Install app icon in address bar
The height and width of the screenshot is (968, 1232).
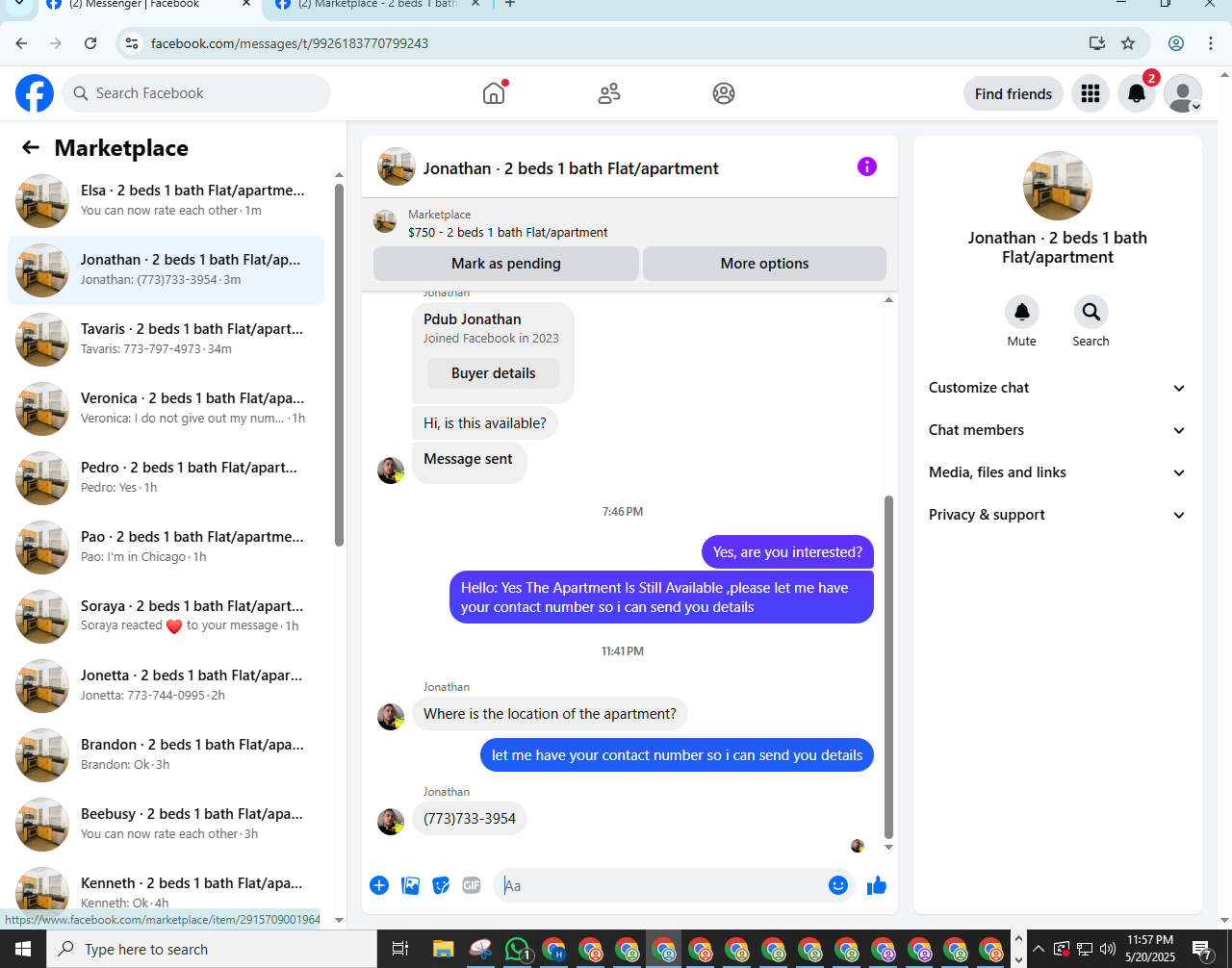click(1096, 43)
